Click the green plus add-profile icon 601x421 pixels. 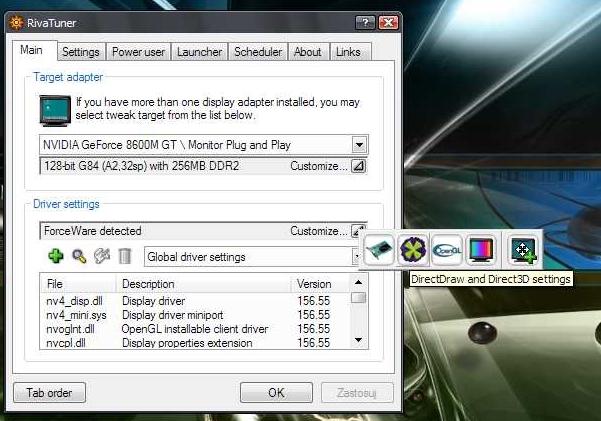[56, 256]
